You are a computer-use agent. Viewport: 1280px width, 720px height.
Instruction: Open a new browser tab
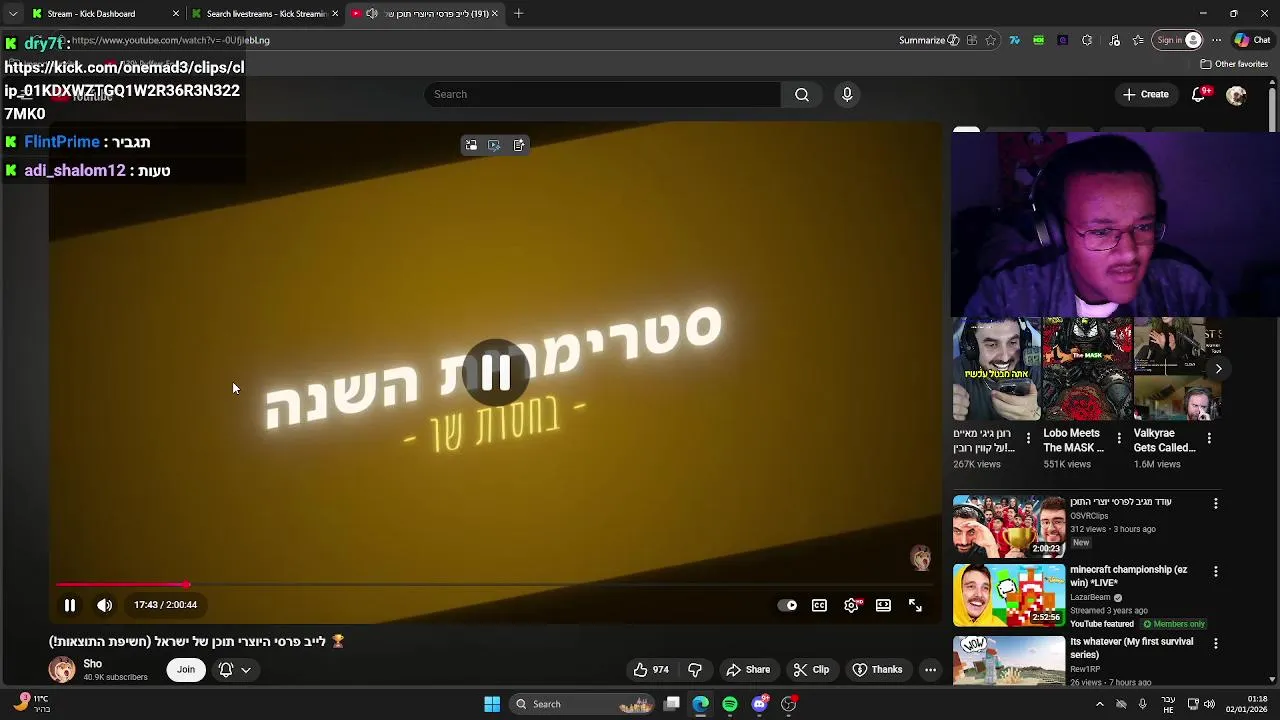518,14
